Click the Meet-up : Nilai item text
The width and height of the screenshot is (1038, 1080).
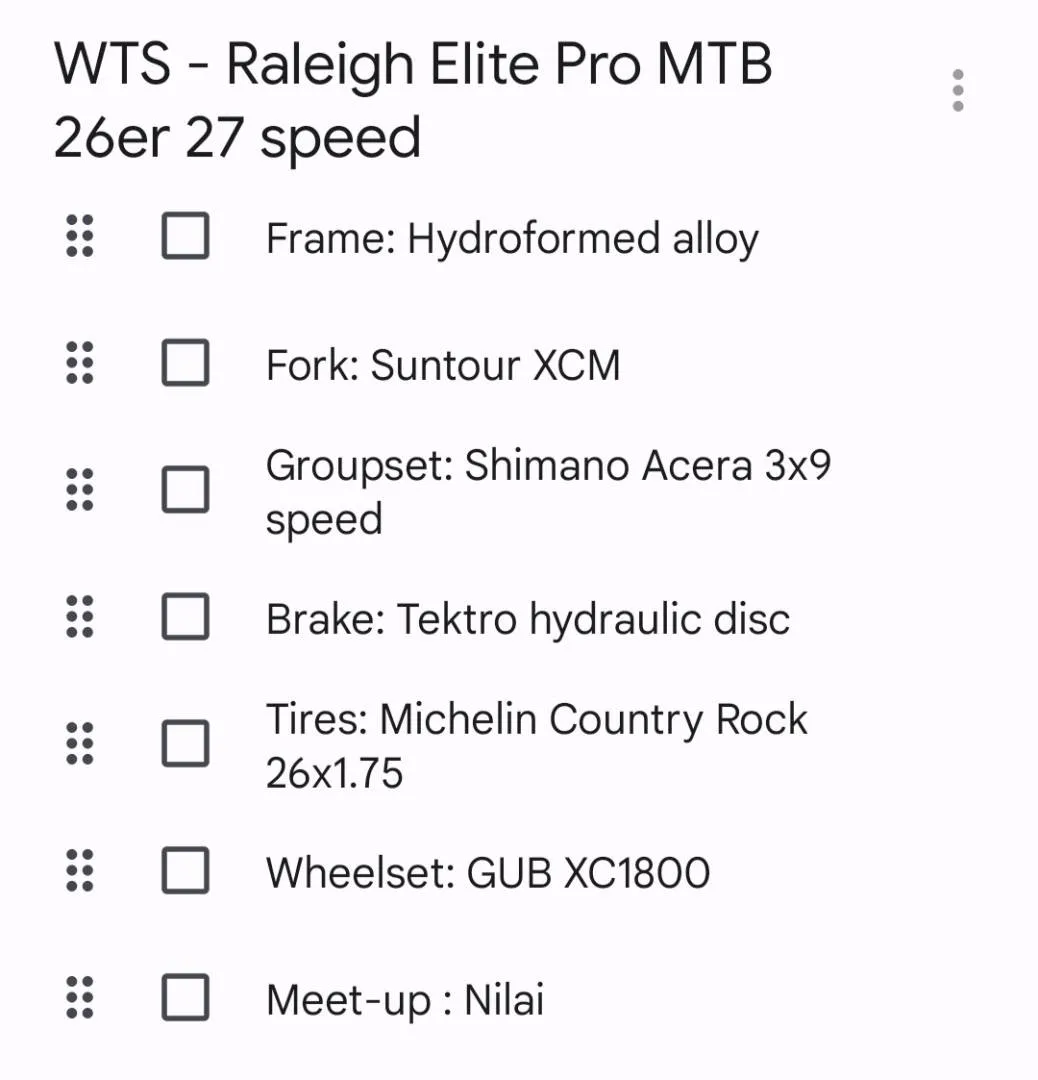pos(405,1000)
